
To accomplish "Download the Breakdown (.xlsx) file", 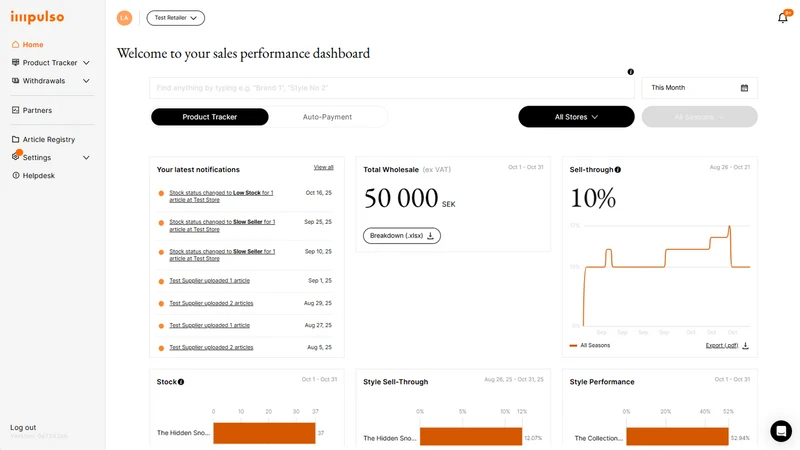I will (402, 236).
